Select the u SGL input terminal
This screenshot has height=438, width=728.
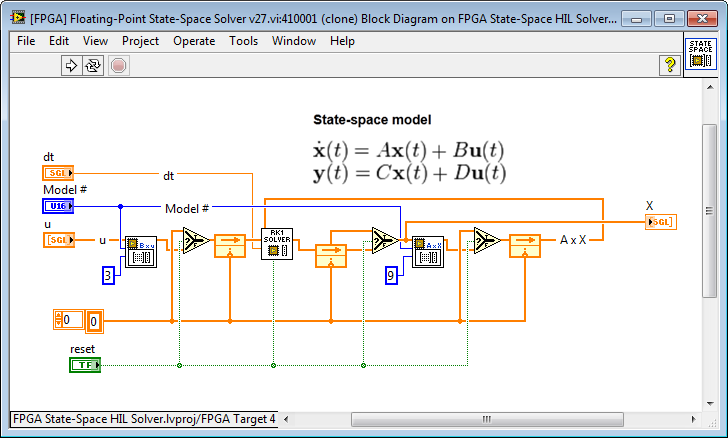click(x=59, y=240)
